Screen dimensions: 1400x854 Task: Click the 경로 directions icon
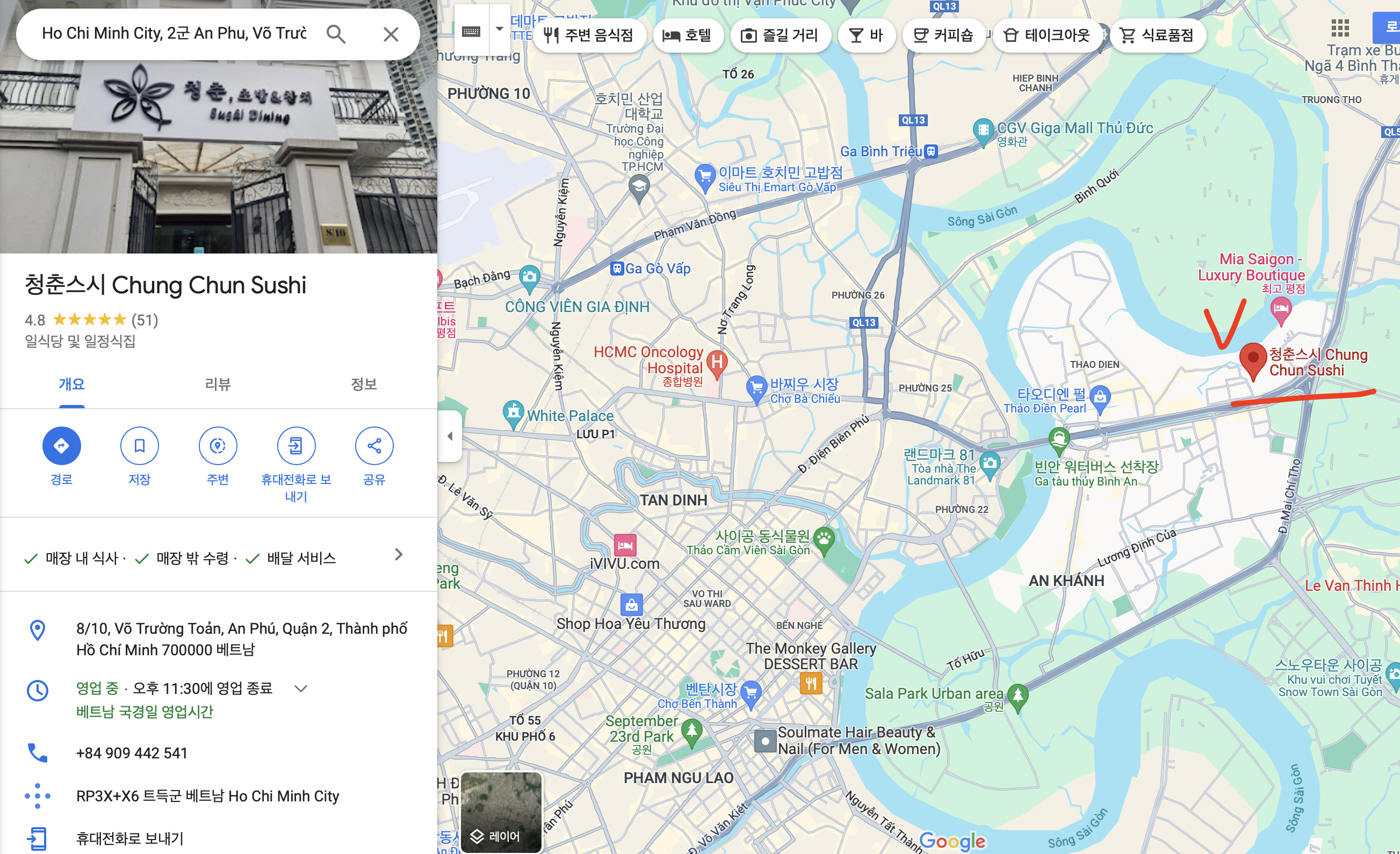click(x=61, y=445)
